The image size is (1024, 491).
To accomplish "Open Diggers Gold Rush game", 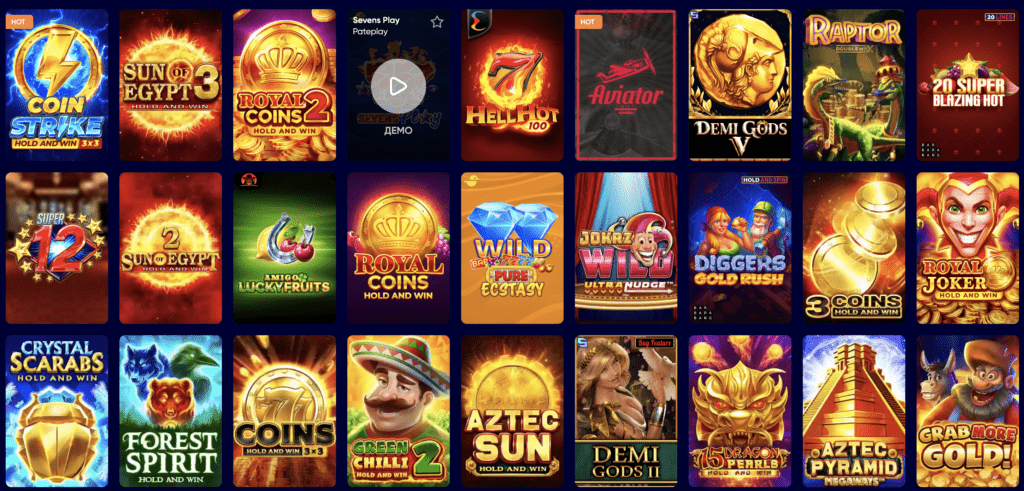I will 740,248.
